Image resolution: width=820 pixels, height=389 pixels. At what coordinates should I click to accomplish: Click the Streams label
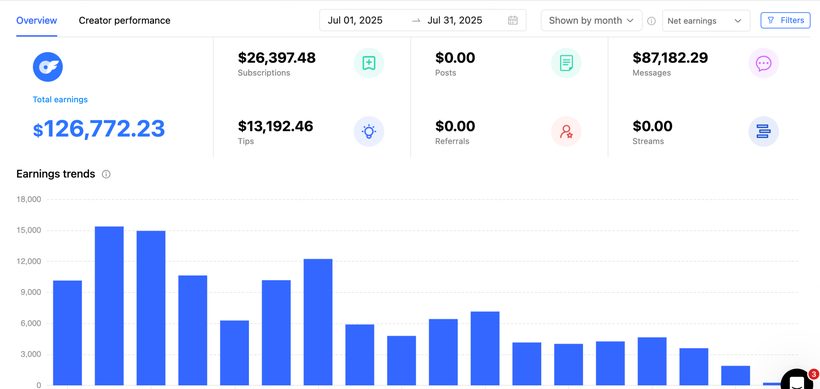coord(648,141)
